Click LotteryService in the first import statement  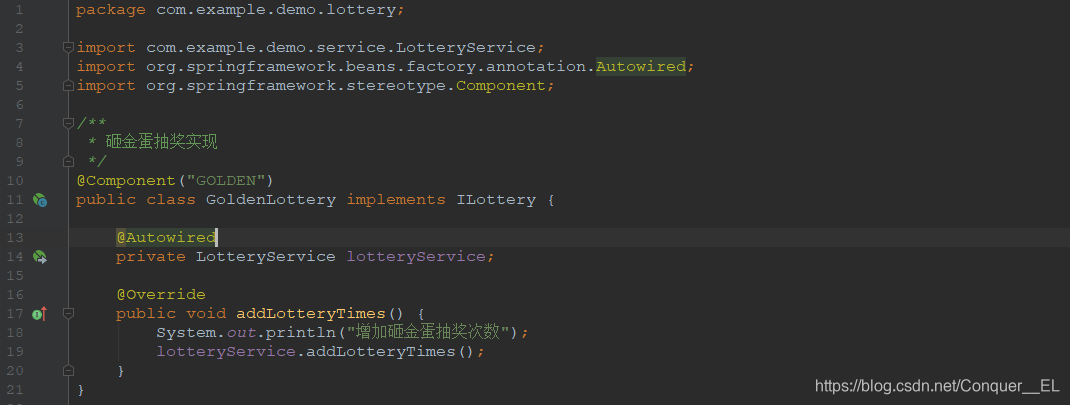466,48
